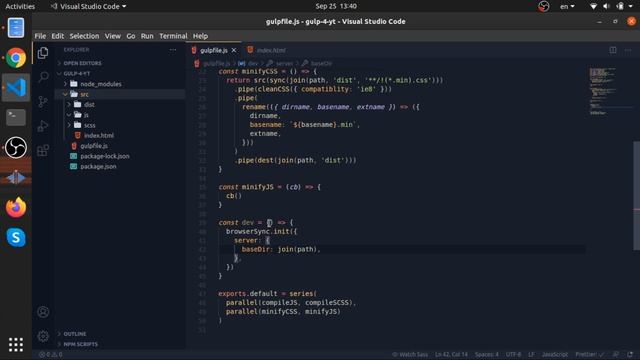Change the JavaScript language mode
640x360 pixels.
pyautogui.click(x=555, y=355)
